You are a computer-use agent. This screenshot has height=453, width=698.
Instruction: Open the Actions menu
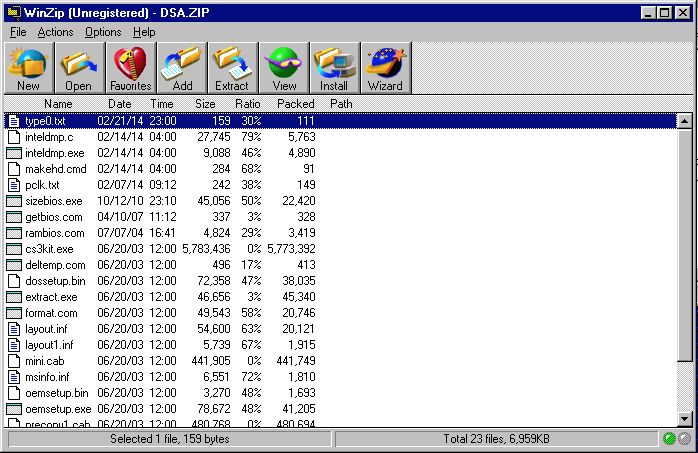coord(55,32)
